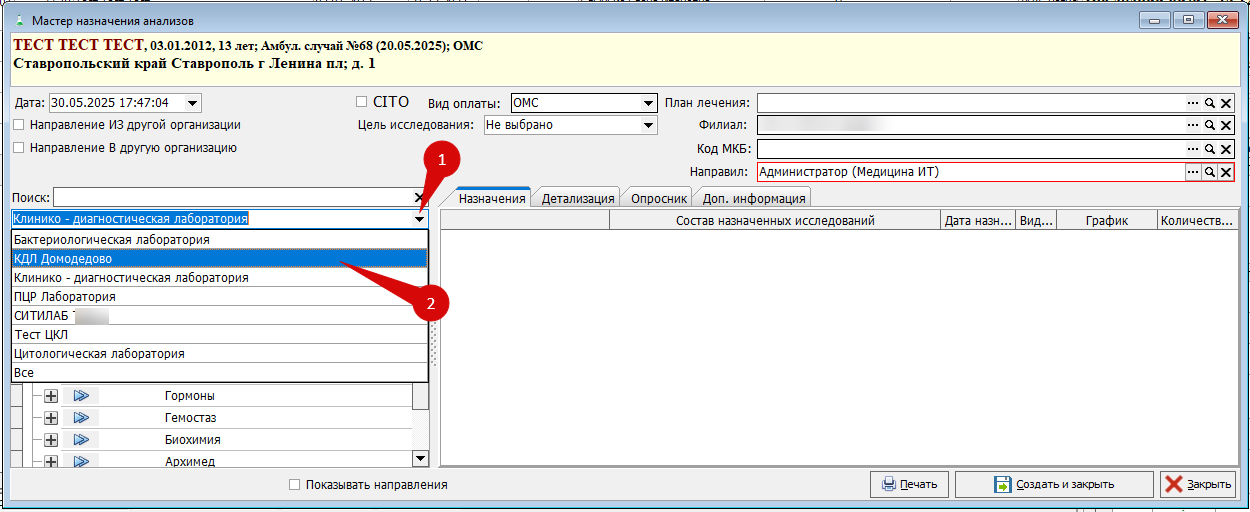
Task: Clear the Код МКБ field with X icon
Action: (1226, 149)
